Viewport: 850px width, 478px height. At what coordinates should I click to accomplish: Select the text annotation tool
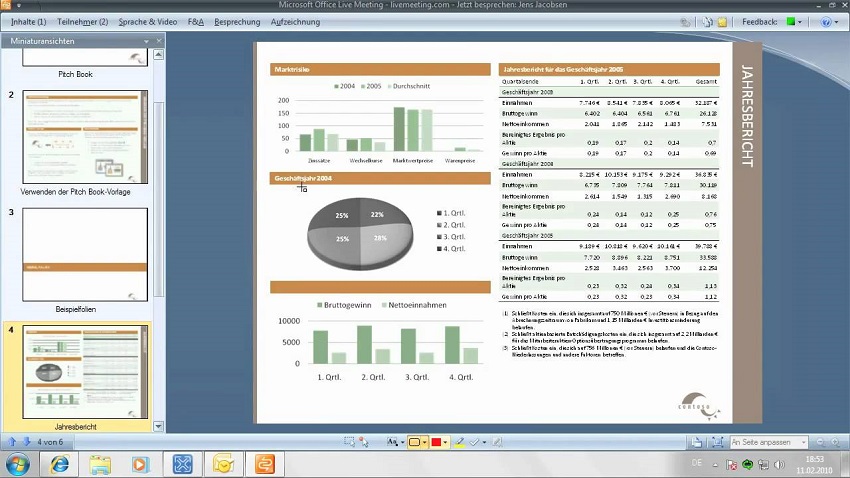[391, 442]
